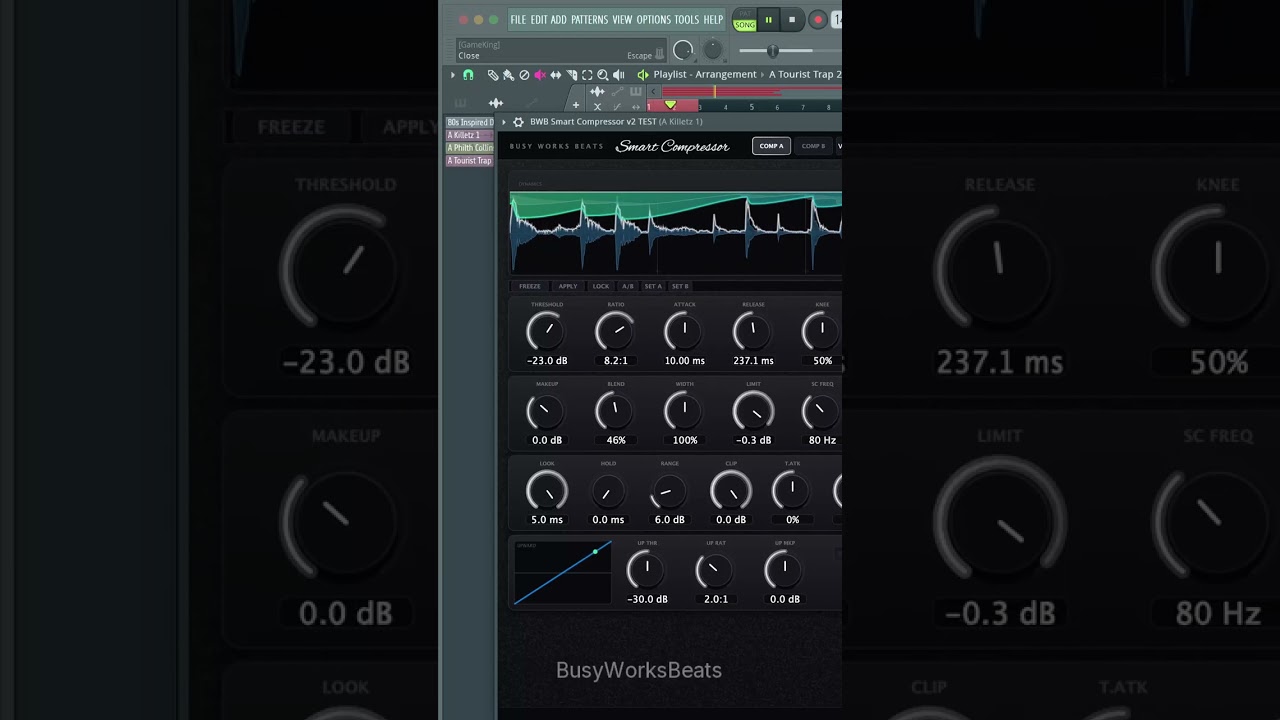
Task: Select the A Tourist Trap pattern in picker
Action: click(x=470, y=161)
